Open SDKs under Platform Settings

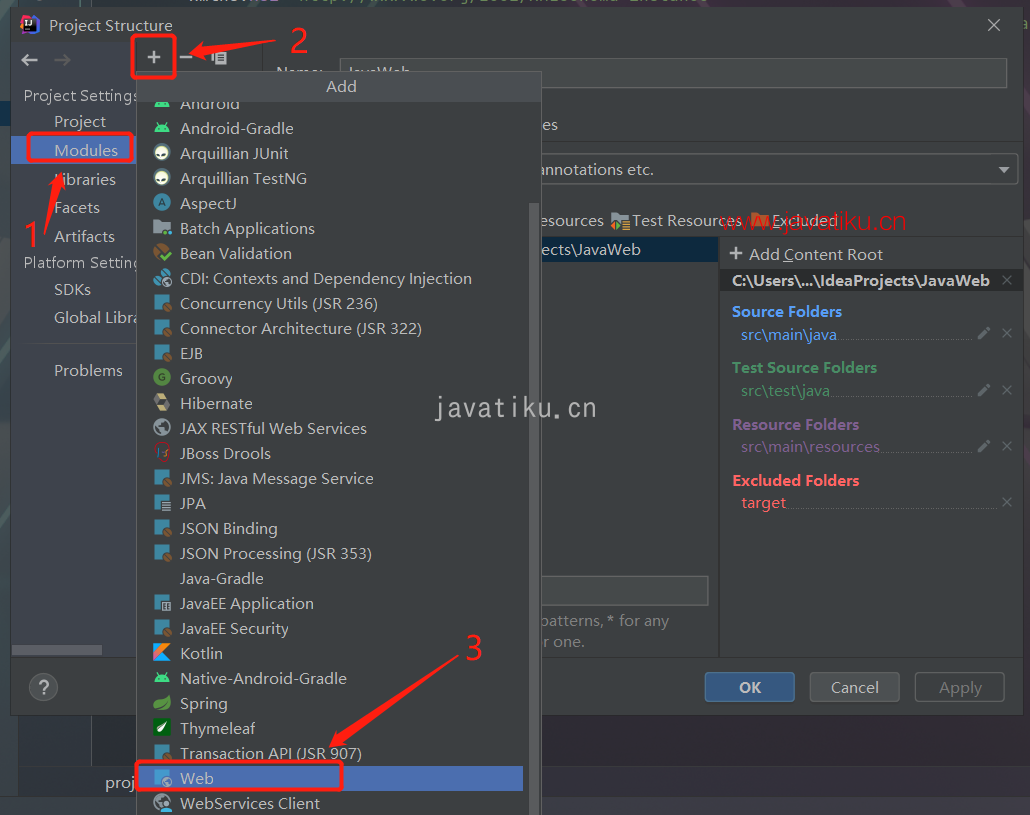(x=72, y=290)
